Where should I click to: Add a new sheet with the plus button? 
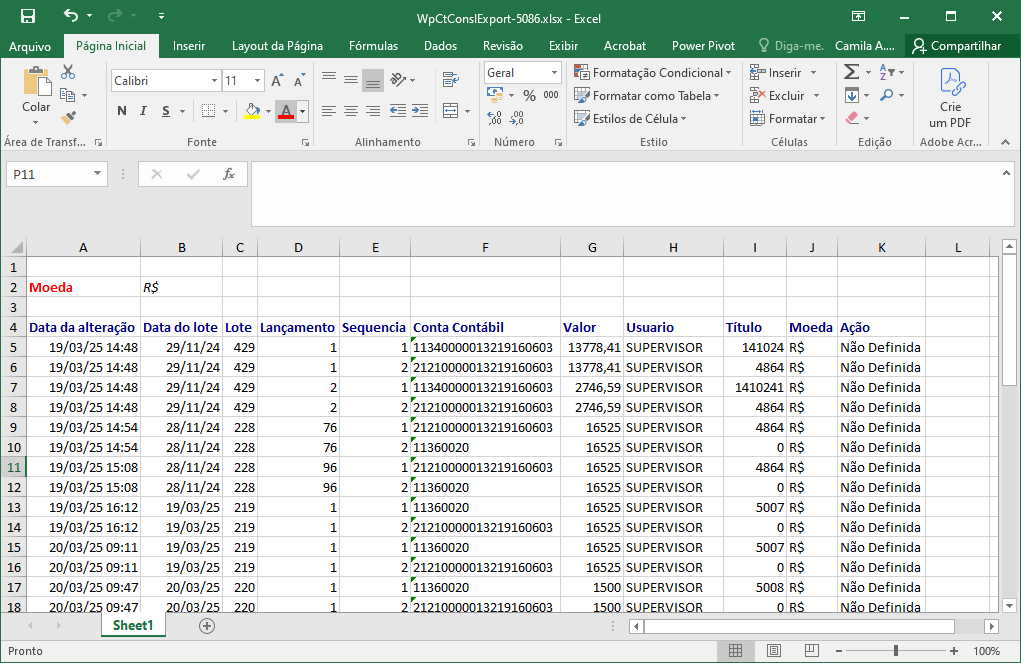[x=206, y=626]
